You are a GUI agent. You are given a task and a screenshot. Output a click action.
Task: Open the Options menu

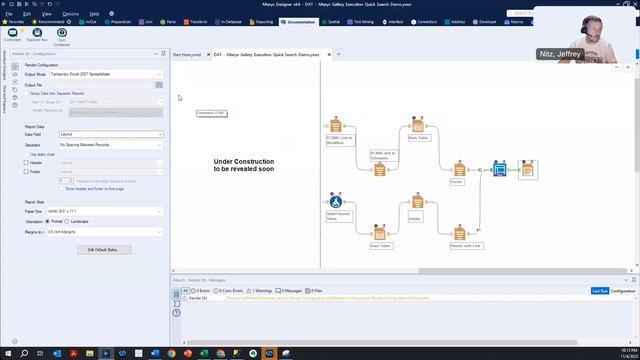tap(71, 14)
